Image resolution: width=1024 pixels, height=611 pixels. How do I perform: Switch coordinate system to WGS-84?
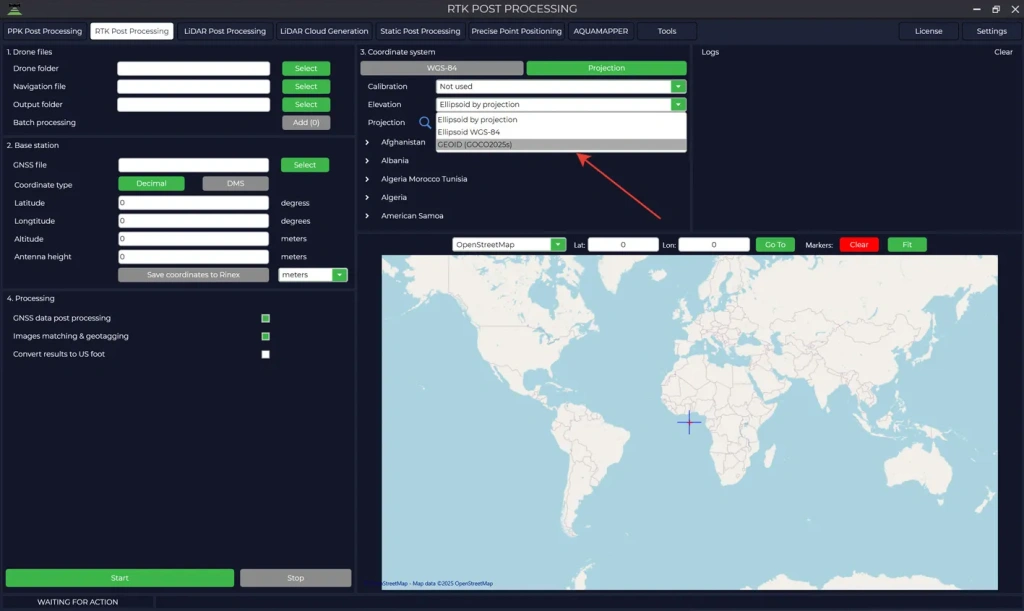(x=444, y=68)
